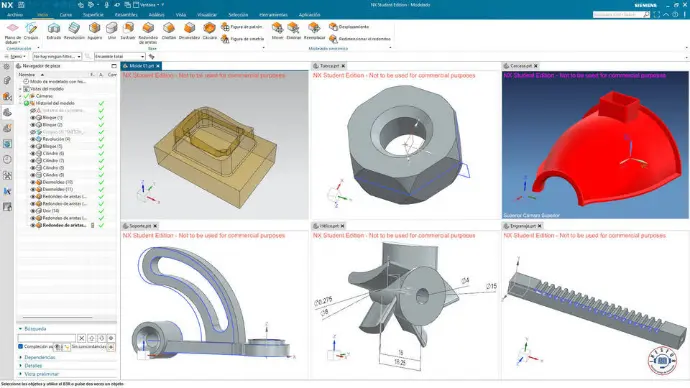
Task: Select the Eliminar face tool
Action: (x=294, y=31)
